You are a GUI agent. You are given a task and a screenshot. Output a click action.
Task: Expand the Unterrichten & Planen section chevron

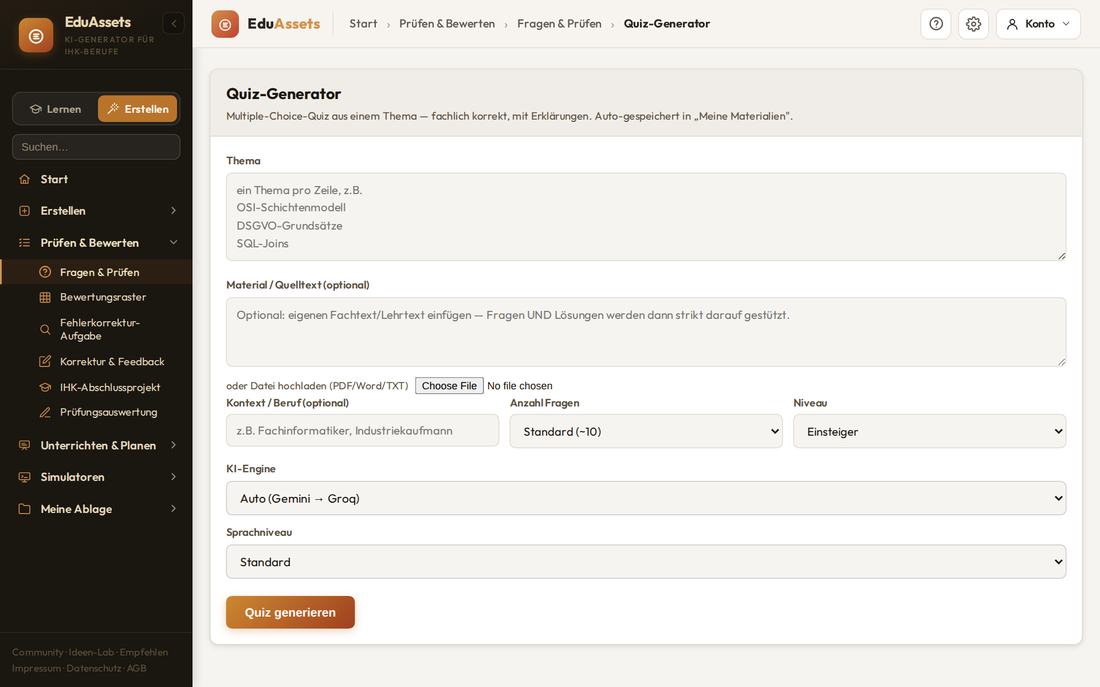pos(173,446)
